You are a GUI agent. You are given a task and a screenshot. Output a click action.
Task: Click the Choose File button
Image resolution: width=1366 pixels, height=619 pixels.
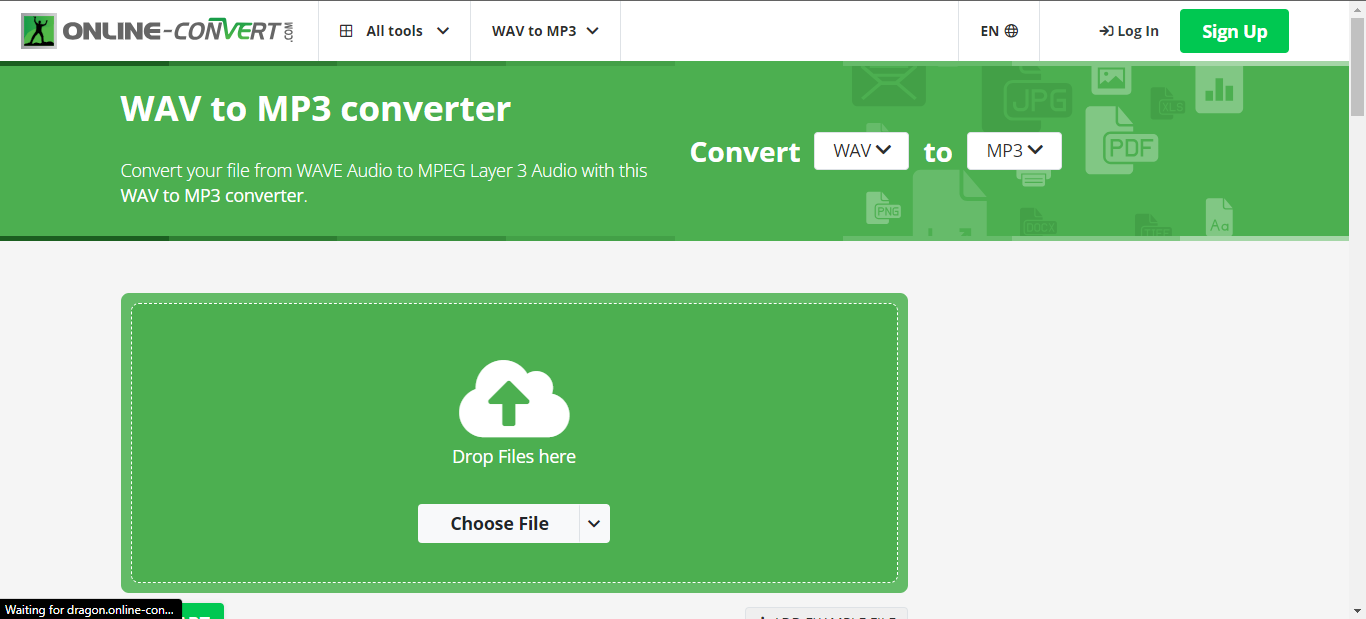click(x=499, y=524)
